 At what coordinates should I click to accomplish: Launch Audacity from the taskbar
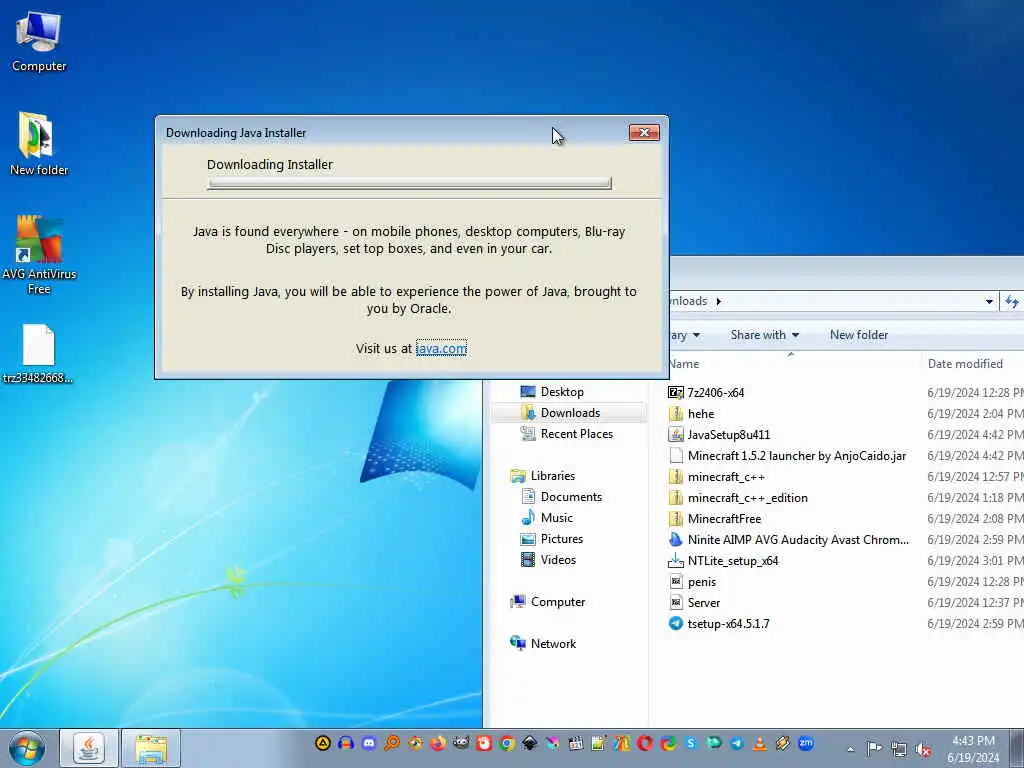pos(346,743)
